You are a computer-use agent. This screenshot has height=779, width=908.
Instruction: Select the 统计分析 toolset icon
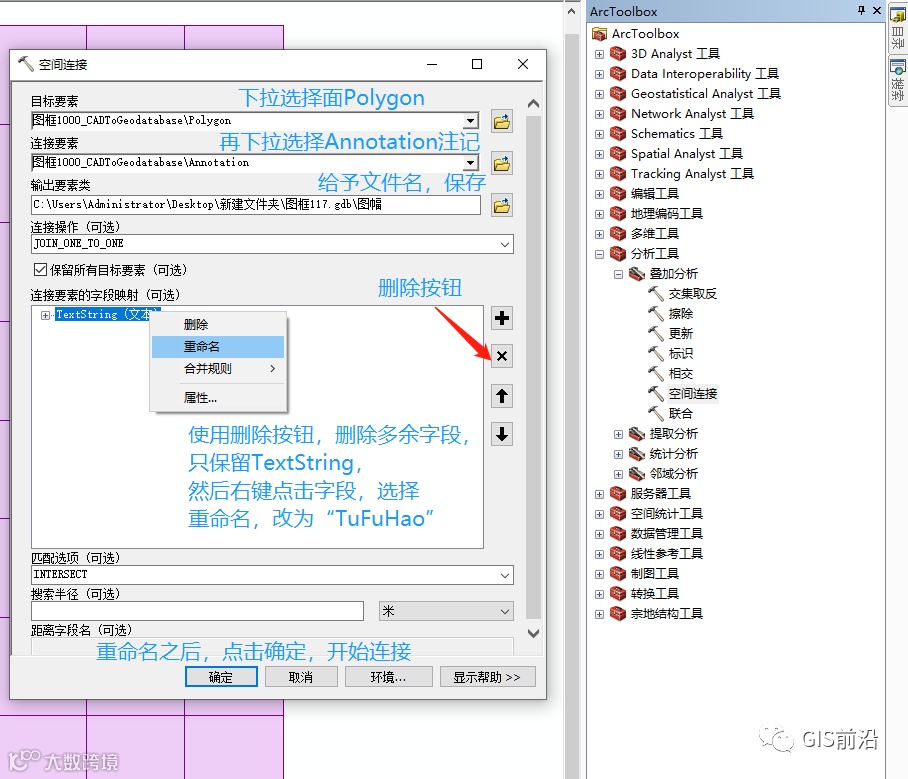click(637, 454)
